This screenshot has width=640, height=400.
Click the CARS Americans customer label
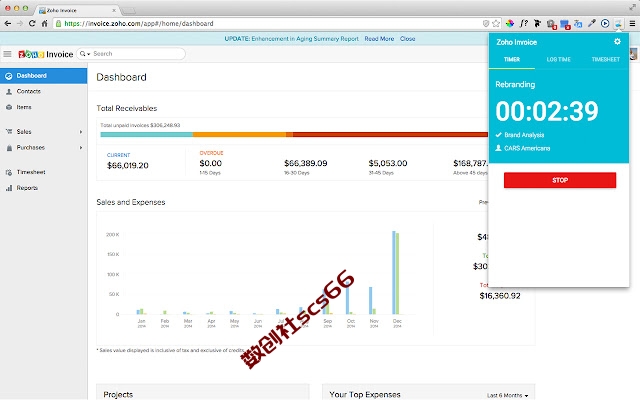[527, 148]
